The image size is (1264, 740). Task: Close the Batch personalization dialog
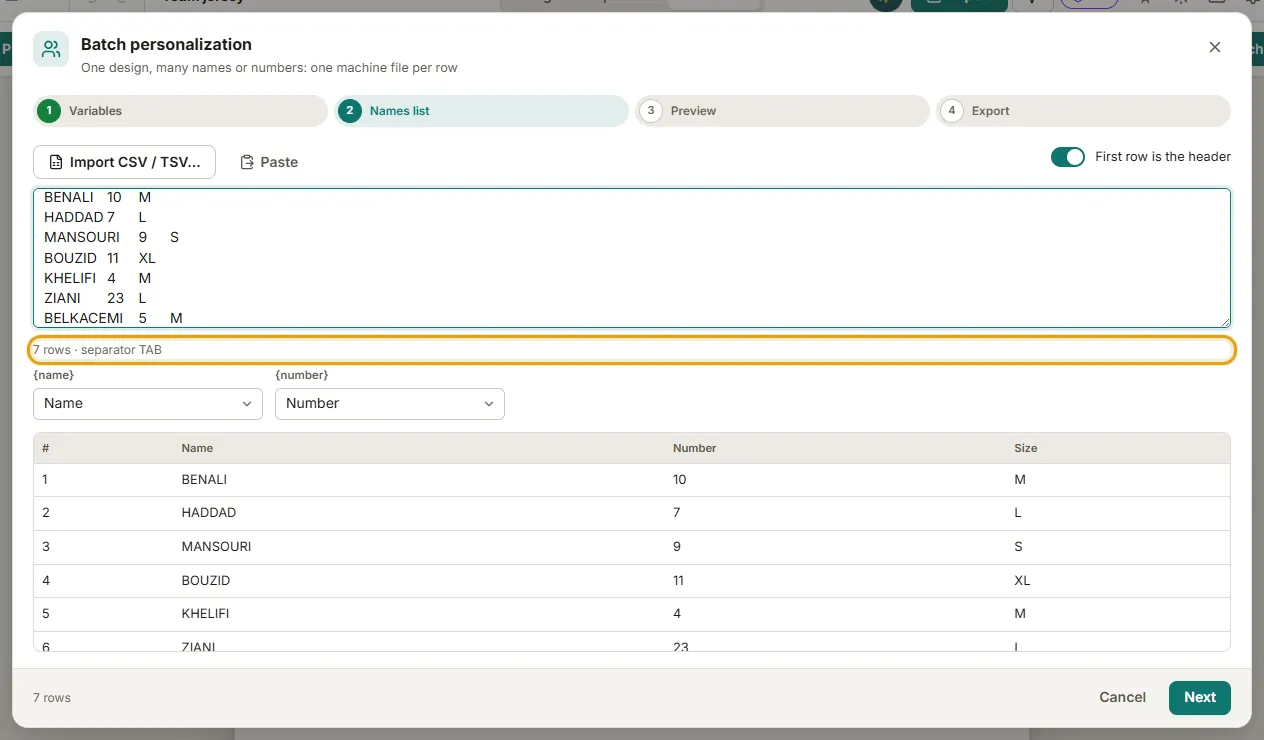[x=1215, y=47]
